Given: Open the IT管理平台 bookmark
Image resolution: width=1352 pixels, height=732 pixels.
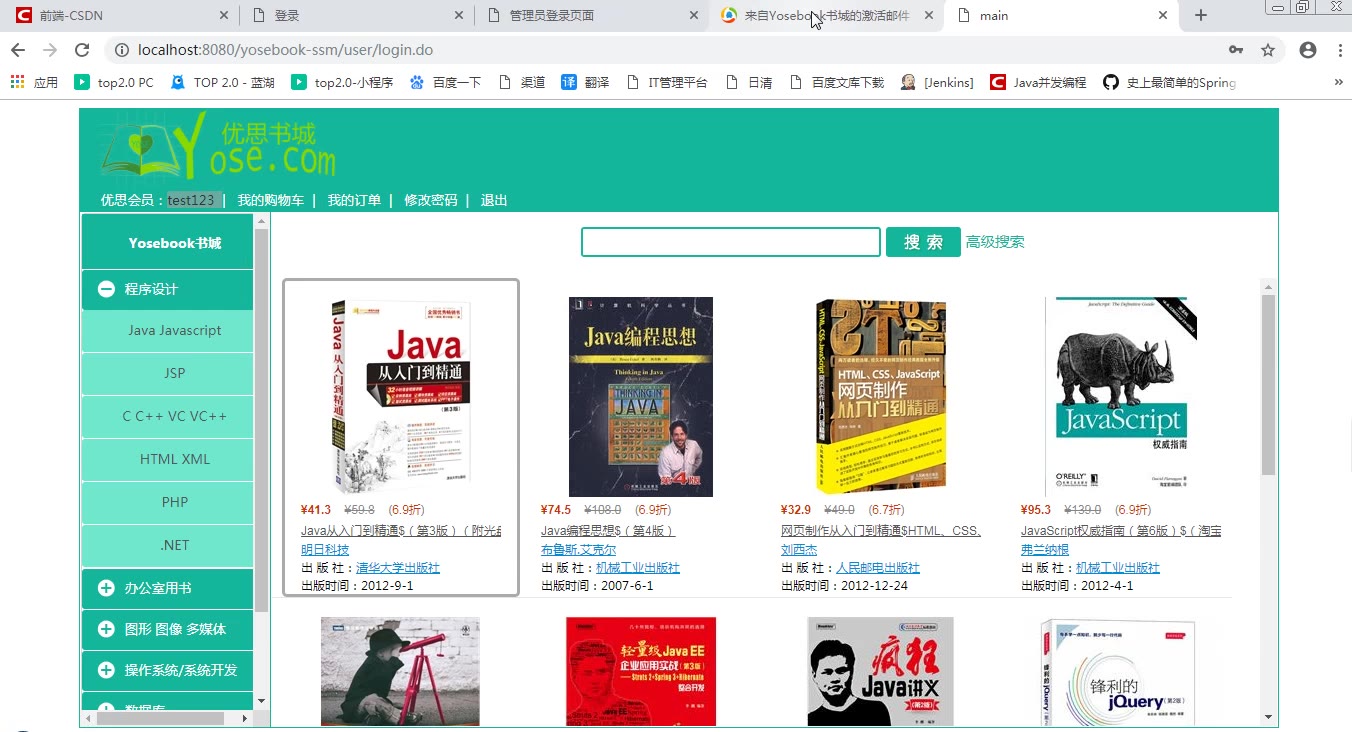Looking at the screenshot, I should click(666, 83).
